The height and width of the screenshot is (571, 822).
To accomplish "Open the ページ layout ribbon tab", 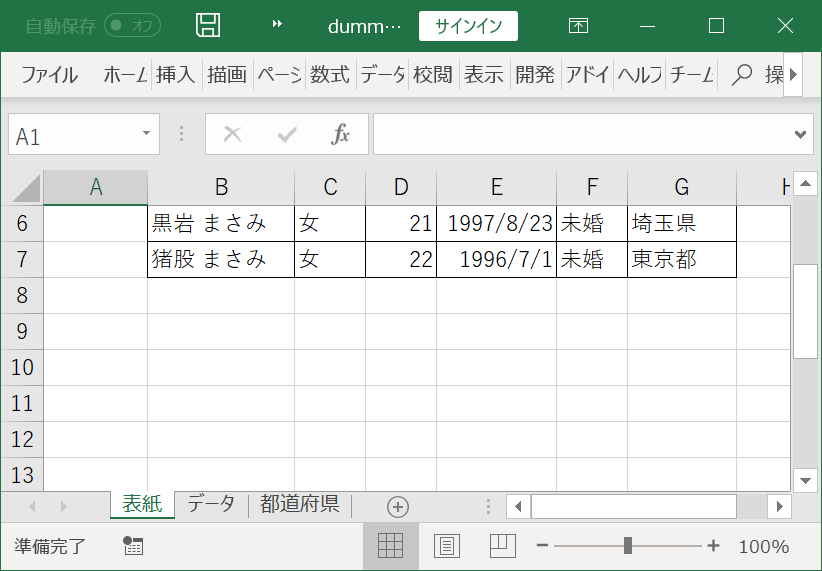I will [279, 75].
